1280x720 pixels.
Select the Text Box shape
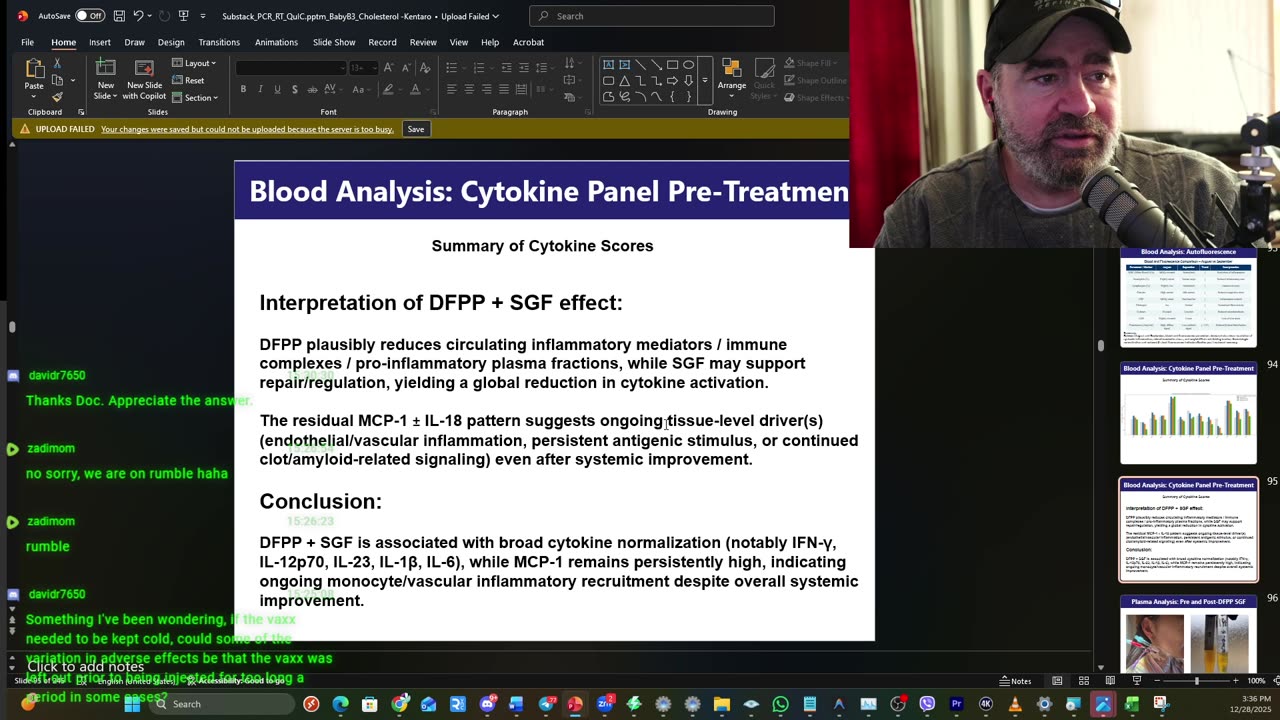(608, 65)
